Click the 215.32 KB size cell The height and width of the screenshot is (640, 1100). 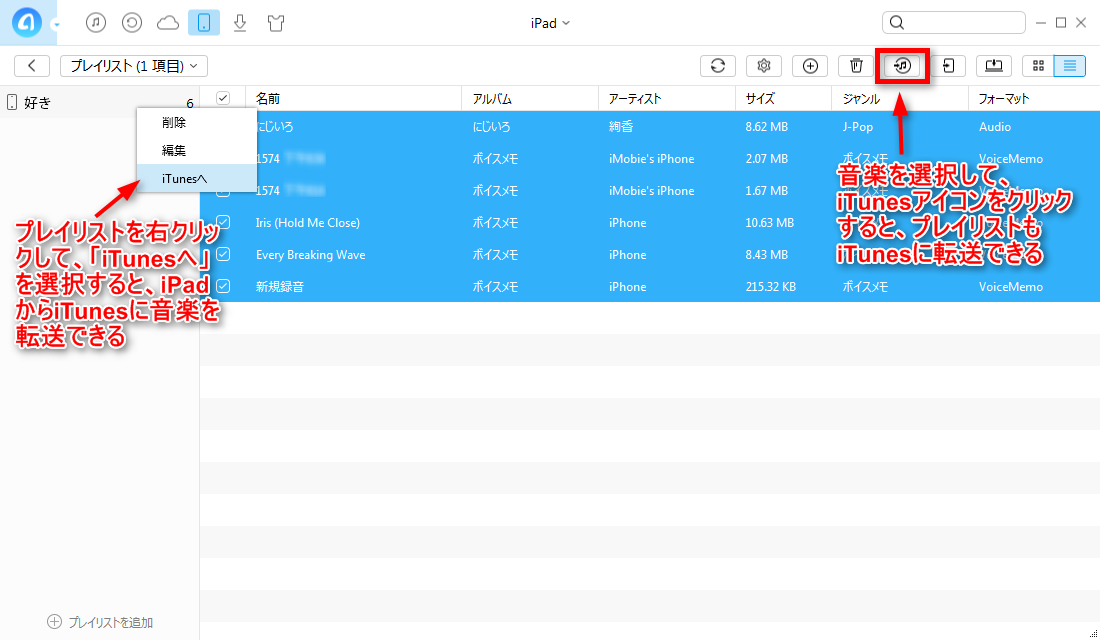tap(770, 286)
